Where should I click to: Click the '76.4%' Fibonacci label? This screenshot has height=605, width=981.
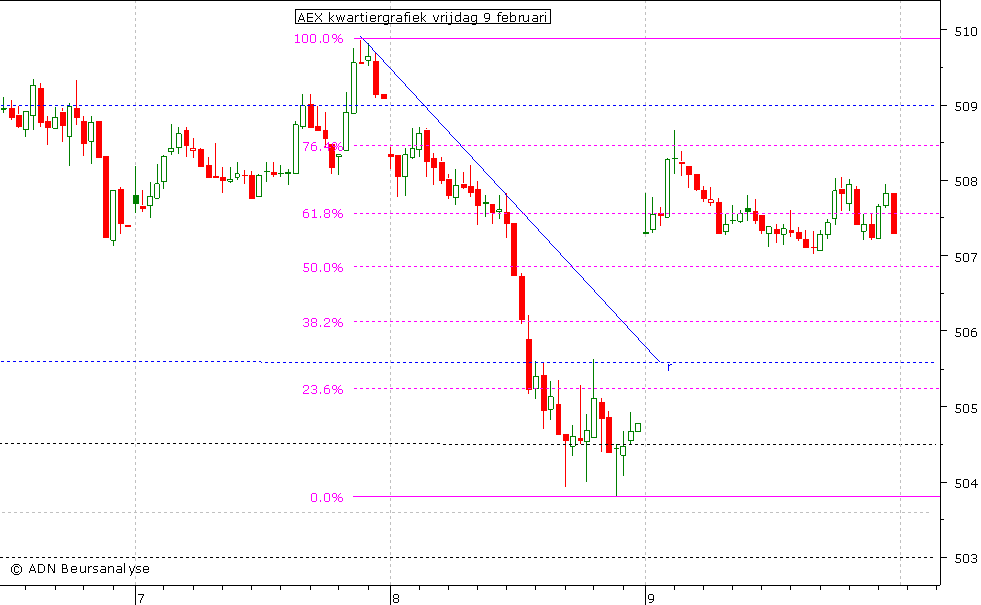323,147
